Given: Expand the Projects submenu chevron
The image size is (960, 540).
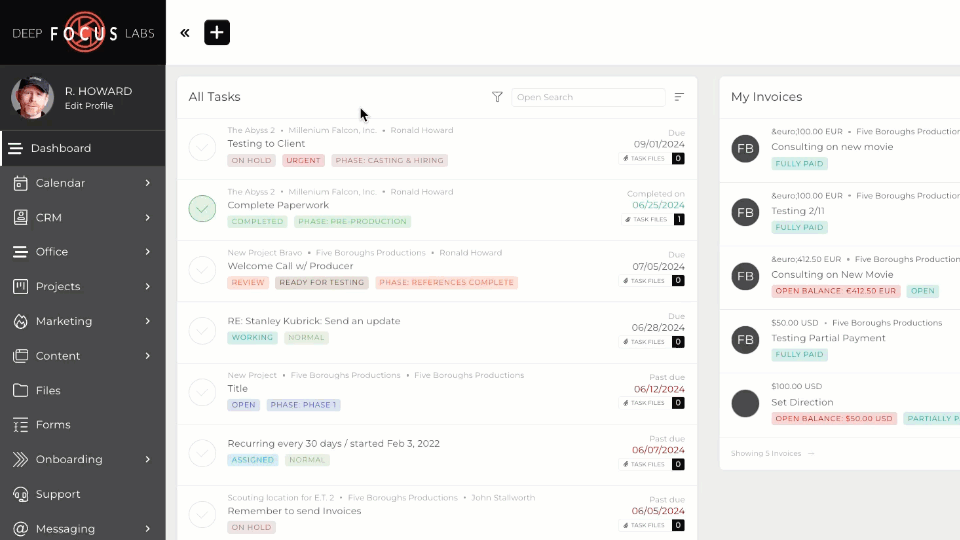Looking at the screenshot, I should point(148,287).
